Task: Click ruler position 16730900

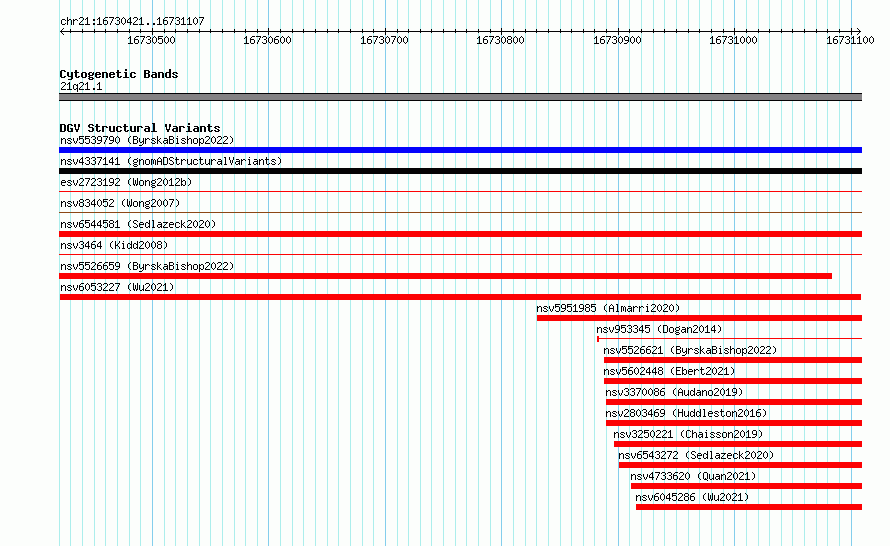Action: pos(618,40)
